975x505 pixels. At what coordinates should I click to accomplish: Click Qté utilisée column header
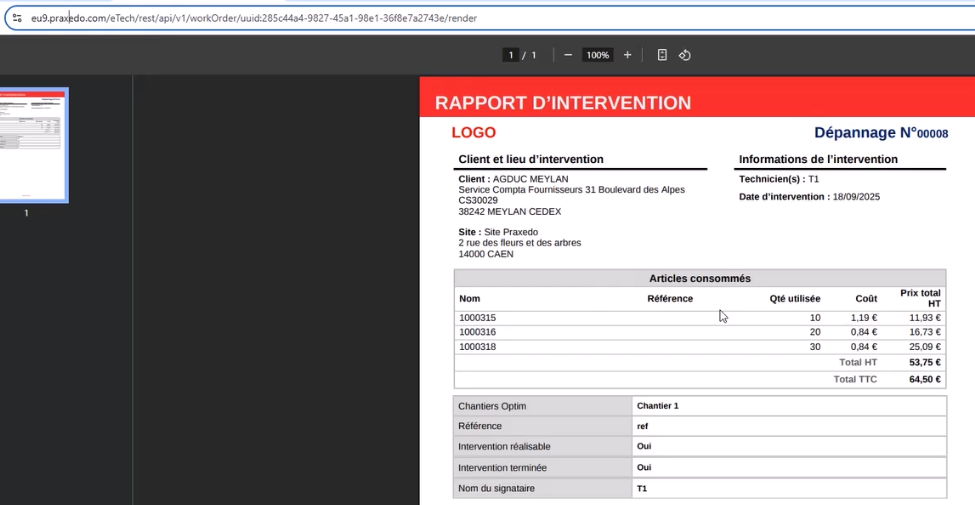coord(795,299)
